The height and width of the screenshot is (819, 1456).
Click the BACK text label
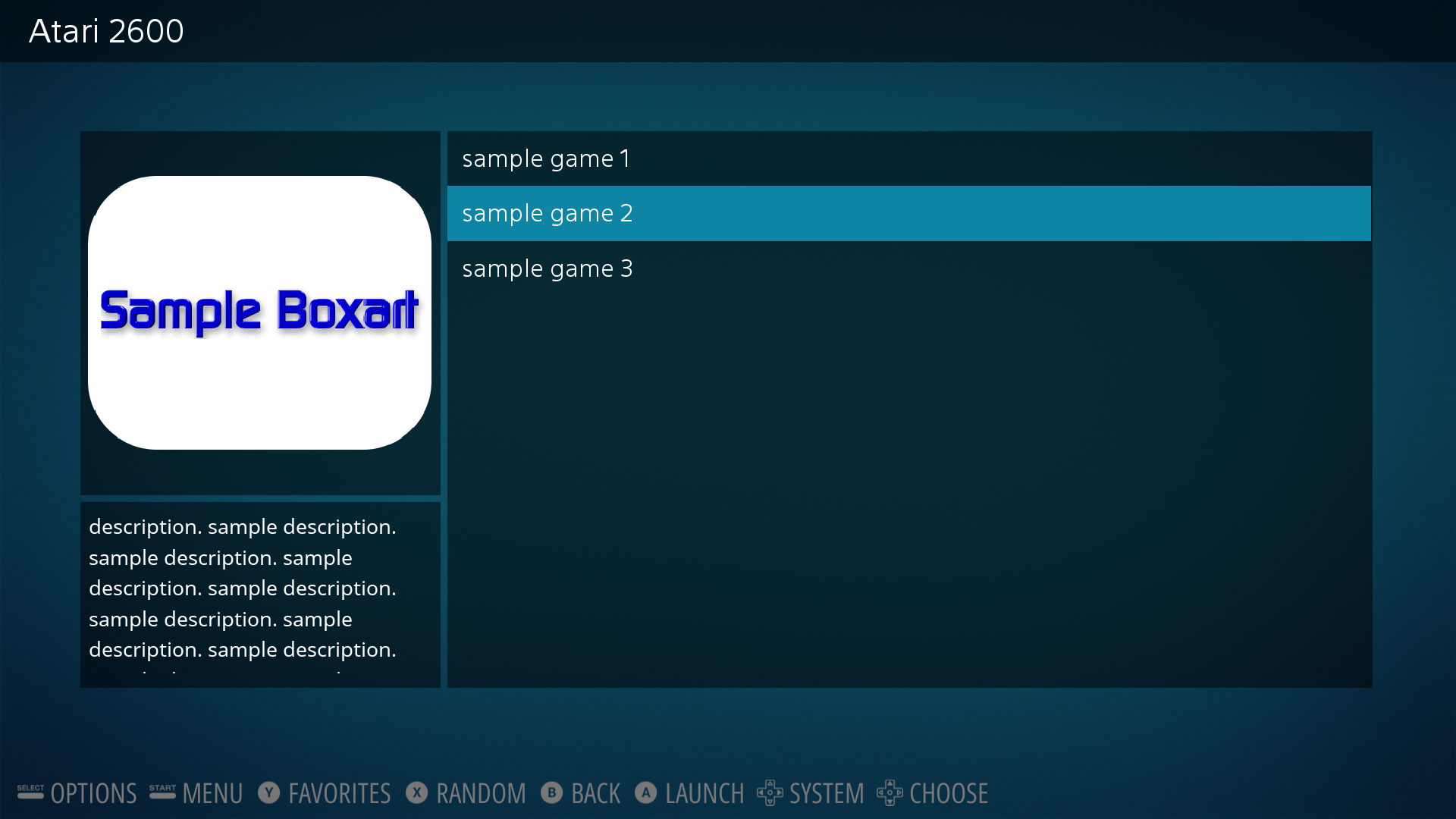pyautogui.click(x=595, y=794)
